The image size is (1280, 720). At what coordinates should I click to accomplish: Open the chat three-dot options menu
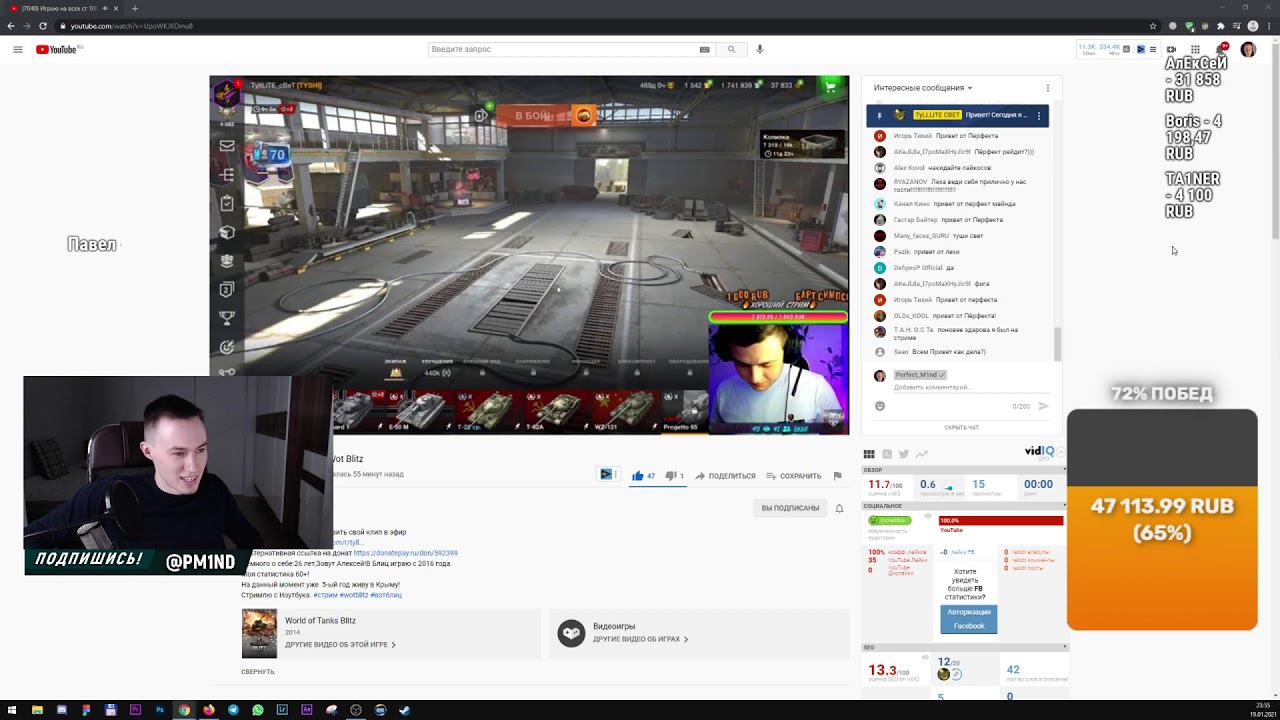[1047, 88]
